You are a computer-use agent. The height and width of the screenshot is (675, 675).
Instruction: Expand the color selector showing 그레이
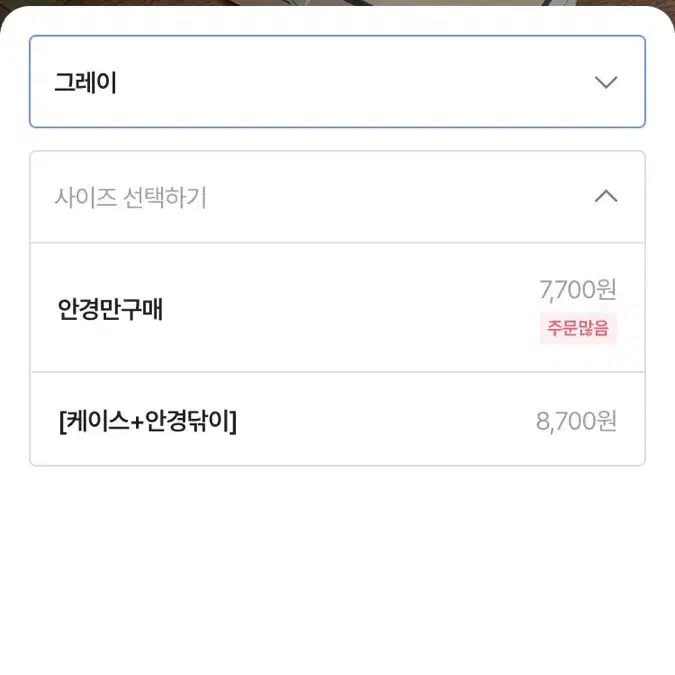click(x=337, y=82)
